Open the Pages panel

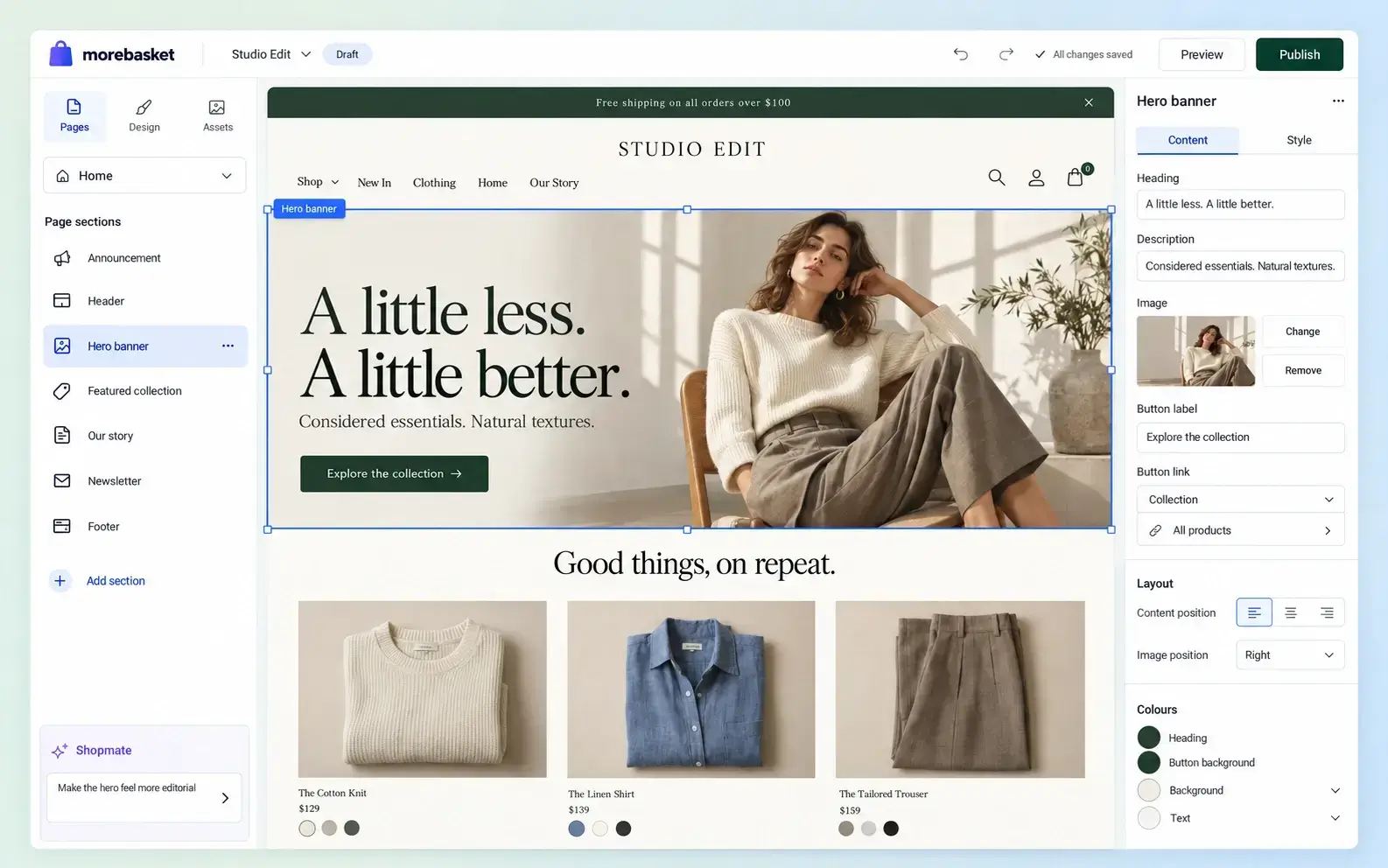pyautogui.click(x=74, y=115)
